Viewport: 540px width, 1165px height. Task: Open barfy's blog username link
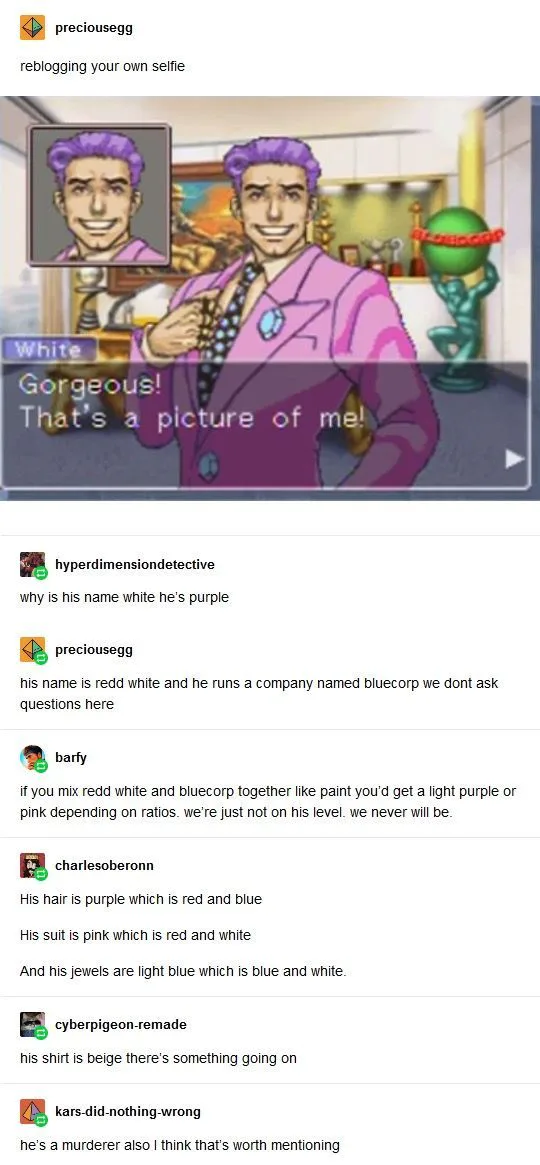(x=71, y=758)
